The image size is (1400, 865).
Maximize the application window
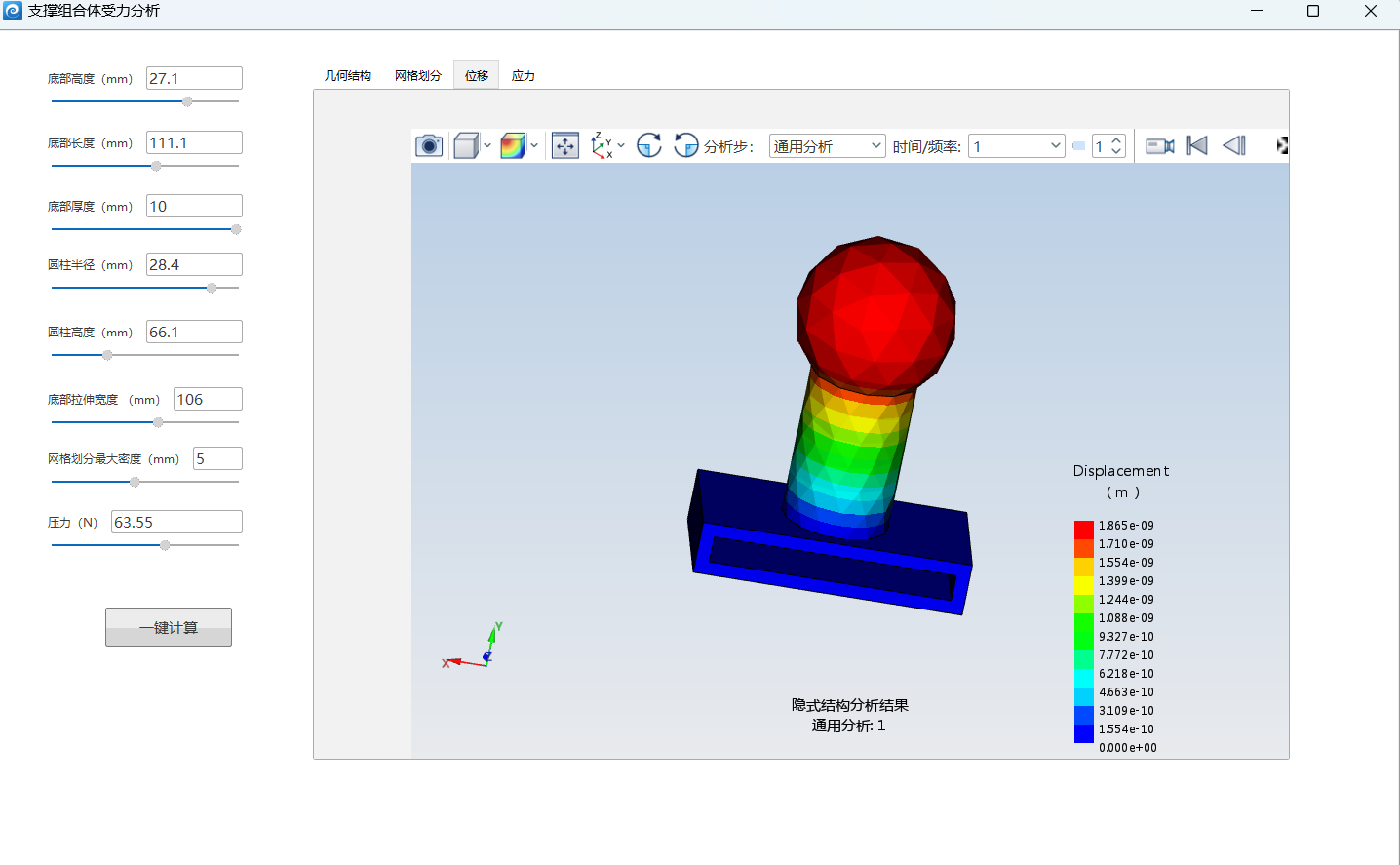[x=1313, y=11]
